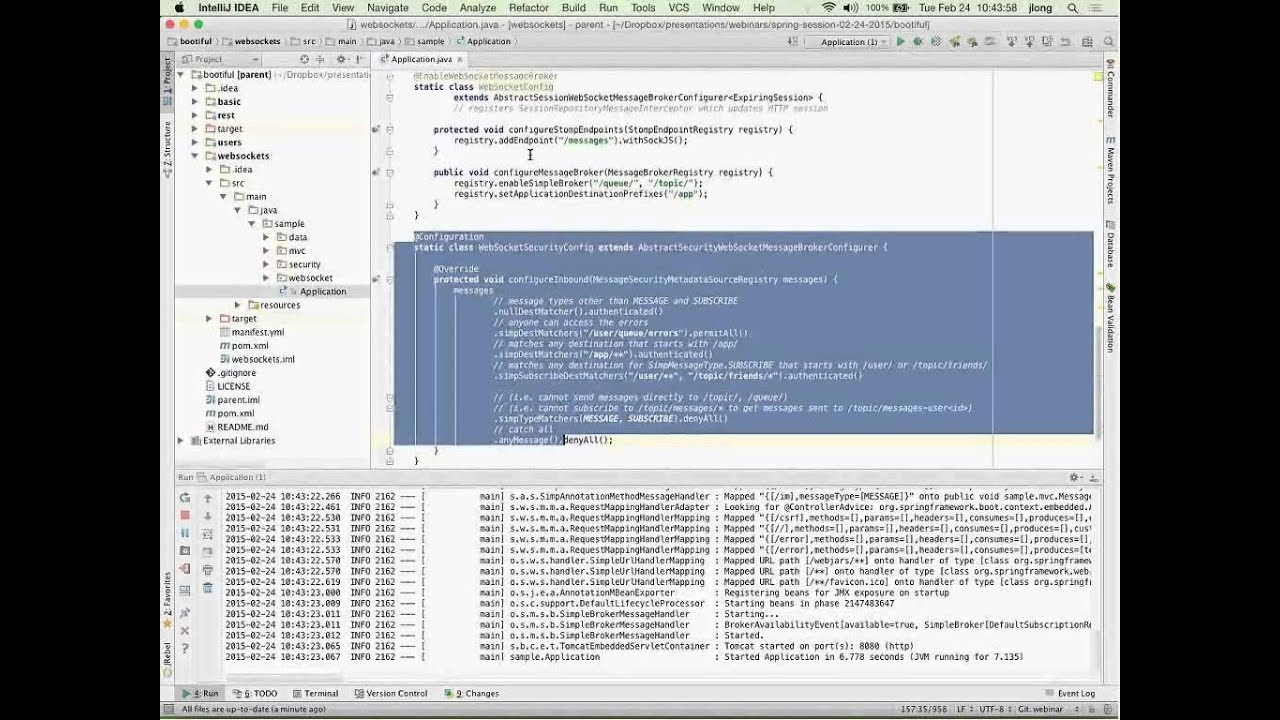
Task: Expand the rest module folder
Action: pos(195,115)
